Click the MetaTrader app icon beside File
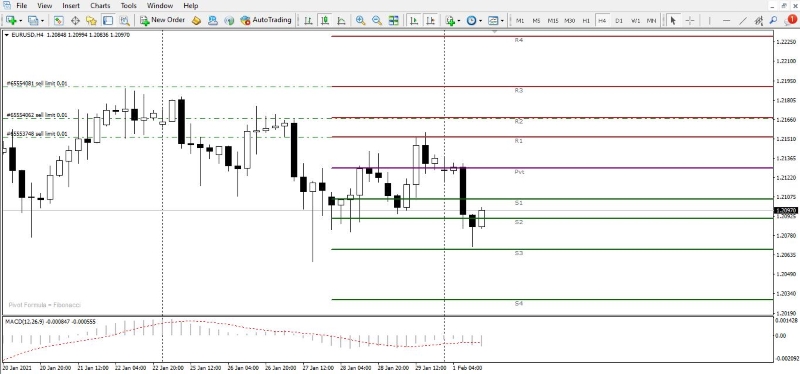800x374 pixels. (7, 6)
